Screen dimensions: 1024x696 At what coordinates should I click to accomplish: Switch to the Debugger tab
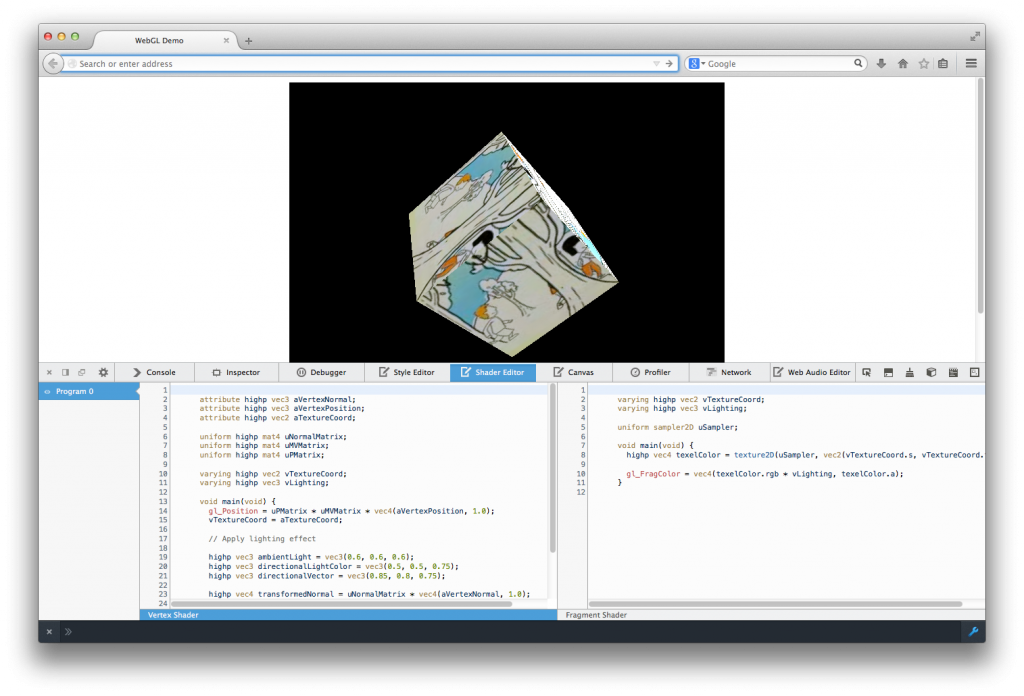(321, 372)
